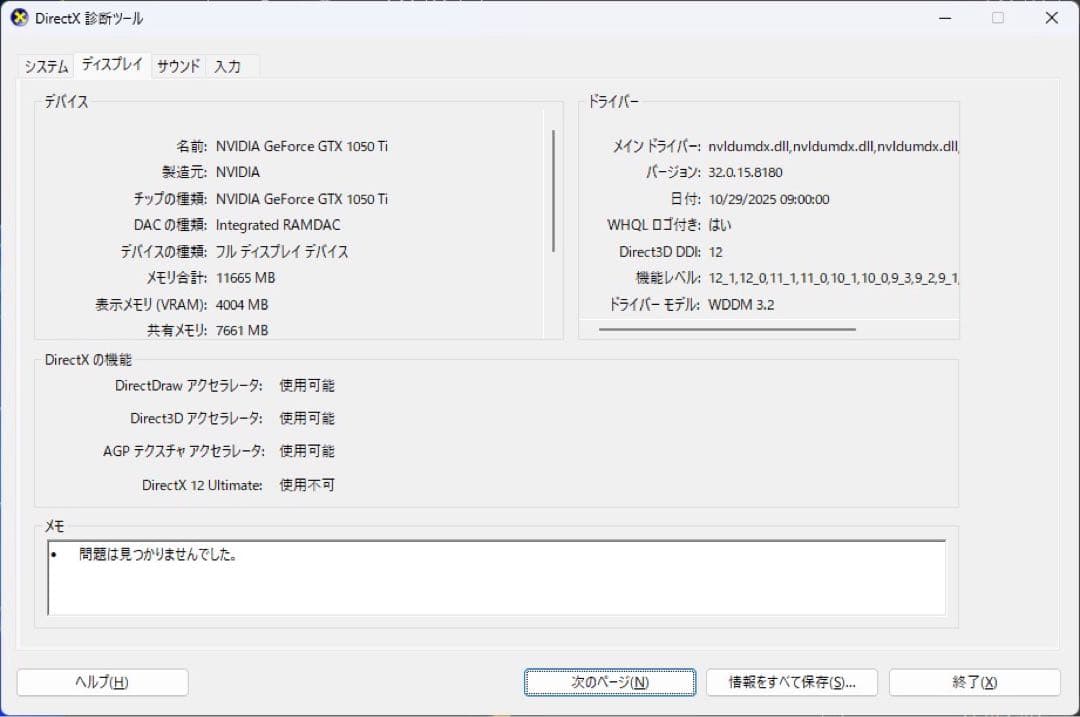Click the VRAM value 4004 MB

coord(242,304)
